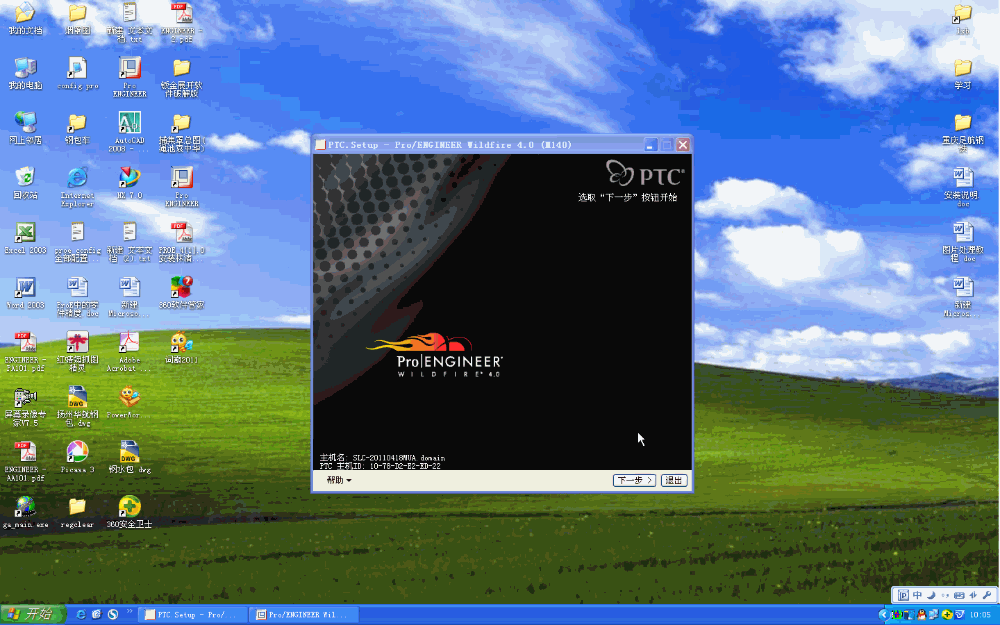Expand hidden system tray icons arrow
The height and width of the screenshot is (625, 1000).
[x=883, y=615]
